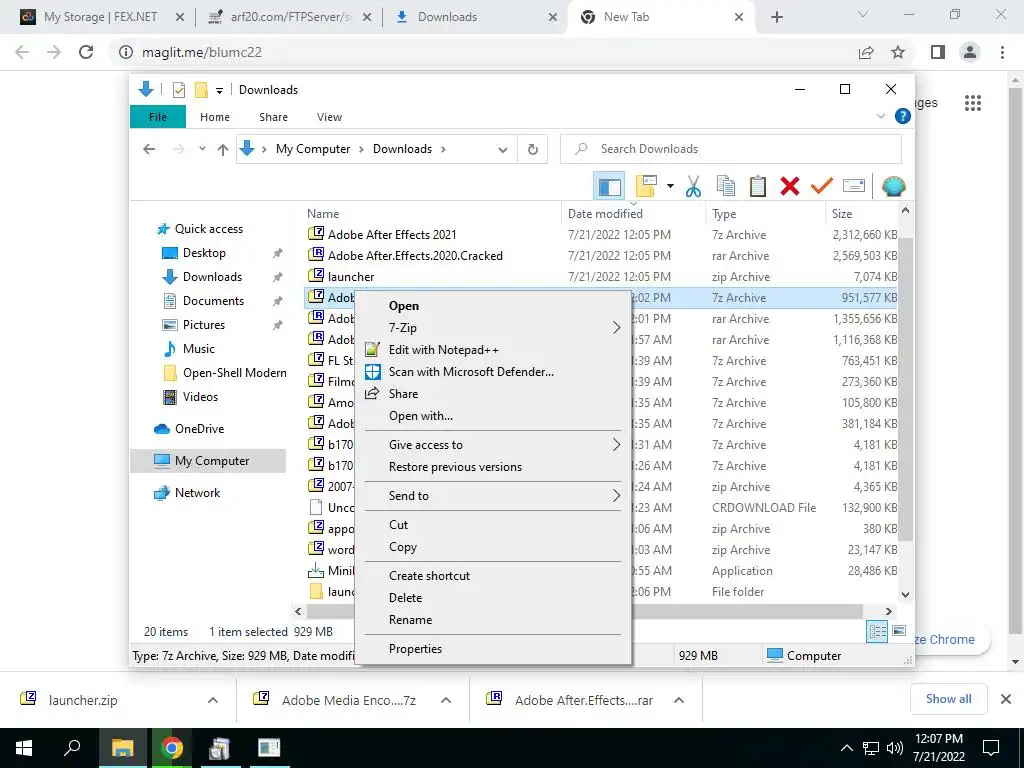
Task: Select Scan with Microsoft Defender
Action: click(x=494, y=372)
